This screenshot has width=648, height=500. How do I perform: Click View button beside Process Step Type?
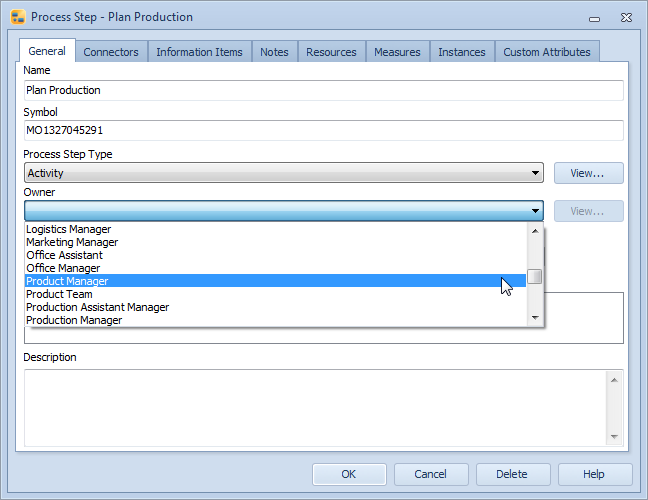pyautogui.click(x=588, y=173)
